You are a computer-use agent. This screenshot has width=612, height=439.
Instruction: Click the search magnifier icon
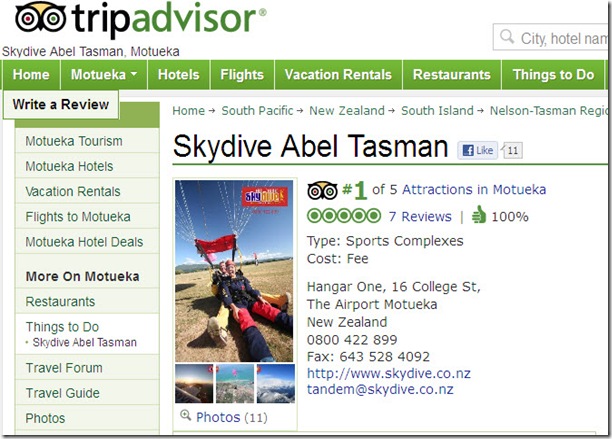pos(507,37)
